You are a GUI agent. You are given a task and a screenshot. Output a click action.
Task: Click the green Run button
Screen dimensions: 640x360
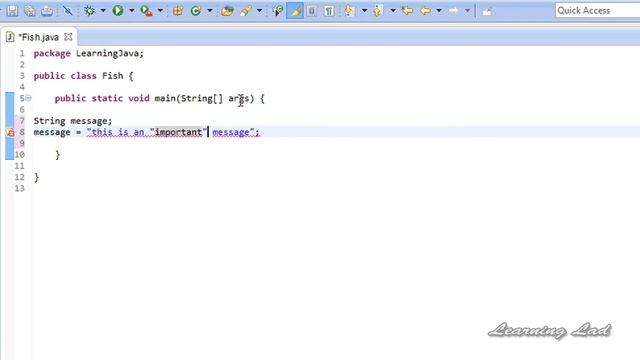tap(118, 10)
